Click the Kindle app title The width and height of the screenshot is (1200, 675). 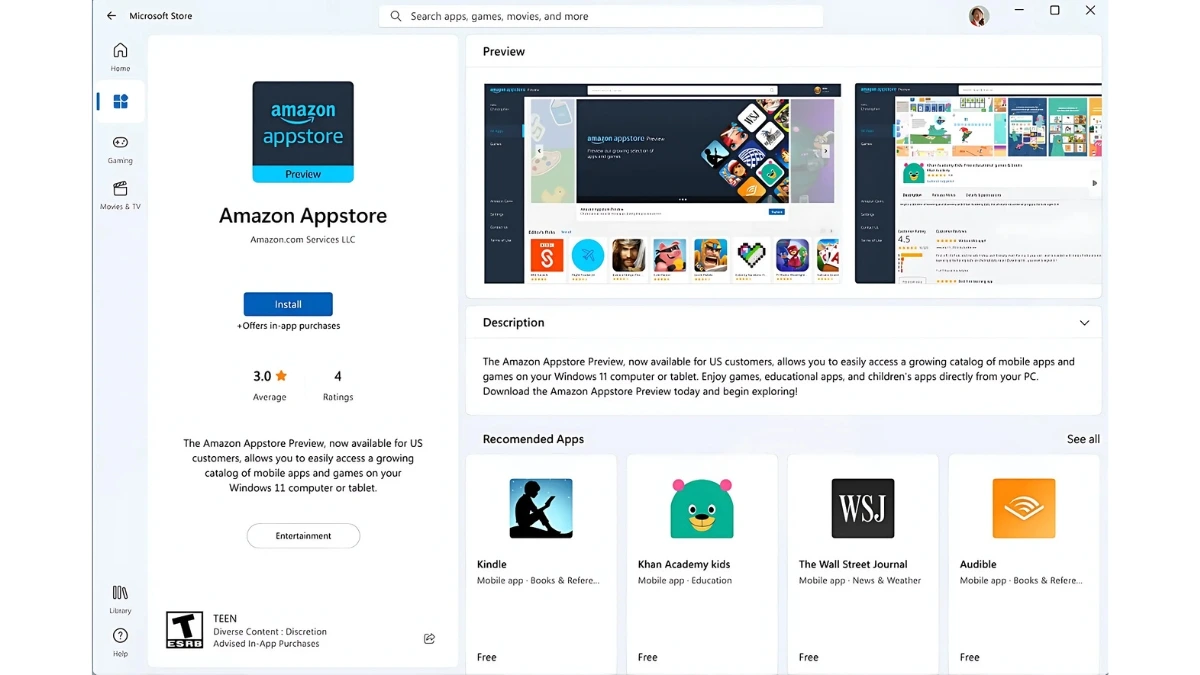tap(492, 564)
